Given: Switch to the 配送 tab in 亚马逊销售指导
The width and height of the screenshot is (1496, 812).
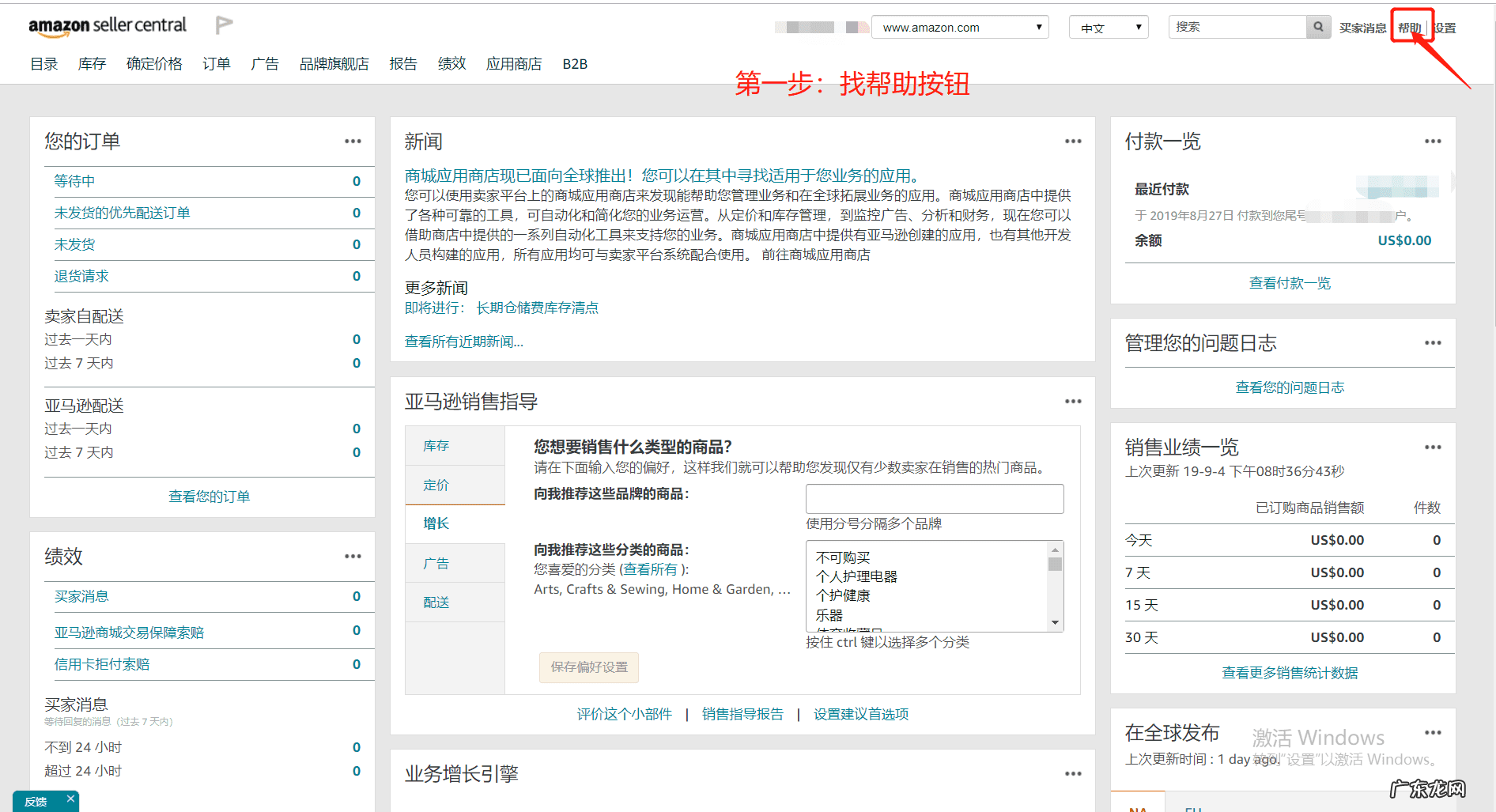Looking at the screenshot, I should (x=436, y=602).
